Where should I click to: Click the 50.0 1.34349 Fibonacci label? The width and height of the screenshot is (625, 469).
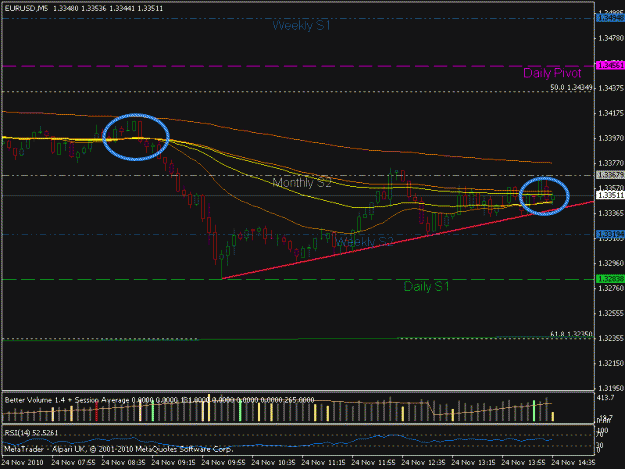tap(571, 87)
